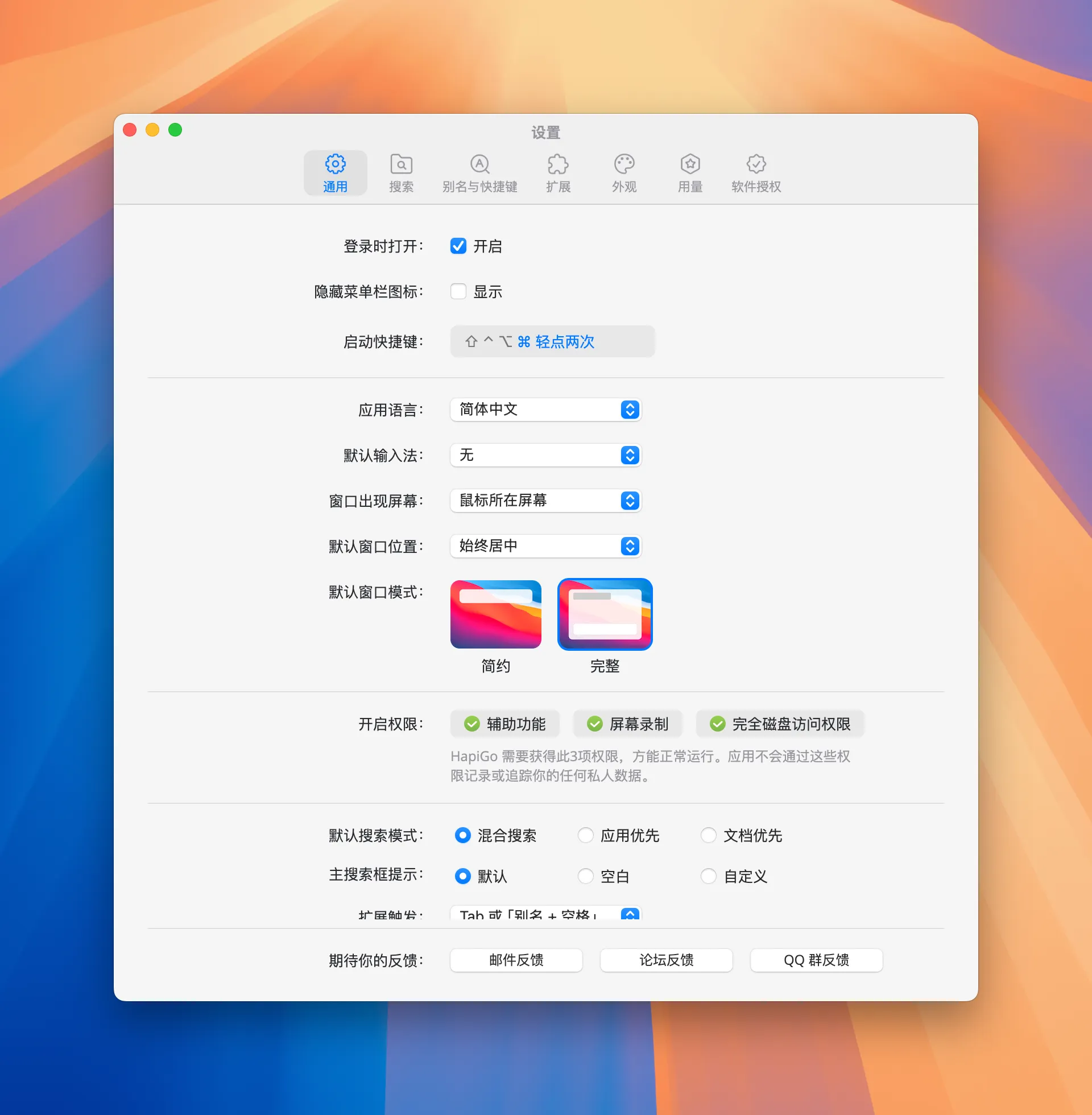Select the 完整 window mode thumbnail

click(x=605, y=614)
